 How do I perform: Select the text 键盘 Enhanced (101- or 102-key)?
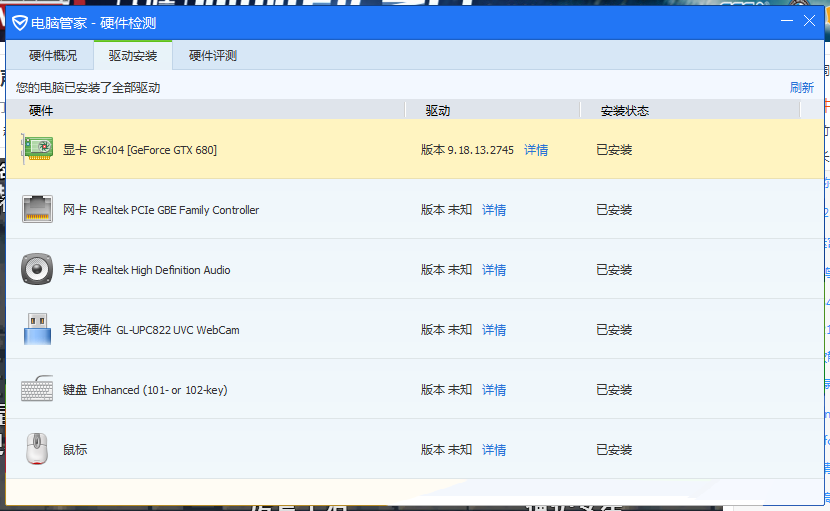pos(145,390)
